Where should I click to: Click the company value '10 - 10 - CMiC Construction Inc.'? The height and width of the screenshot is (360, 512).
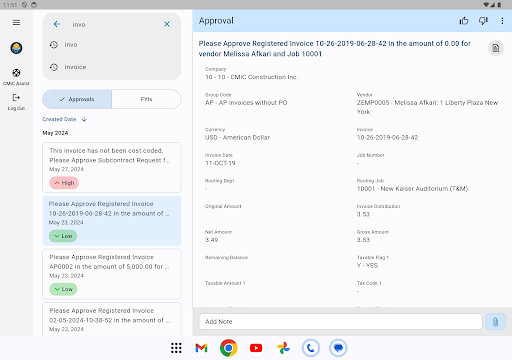[x=252, y=77]
